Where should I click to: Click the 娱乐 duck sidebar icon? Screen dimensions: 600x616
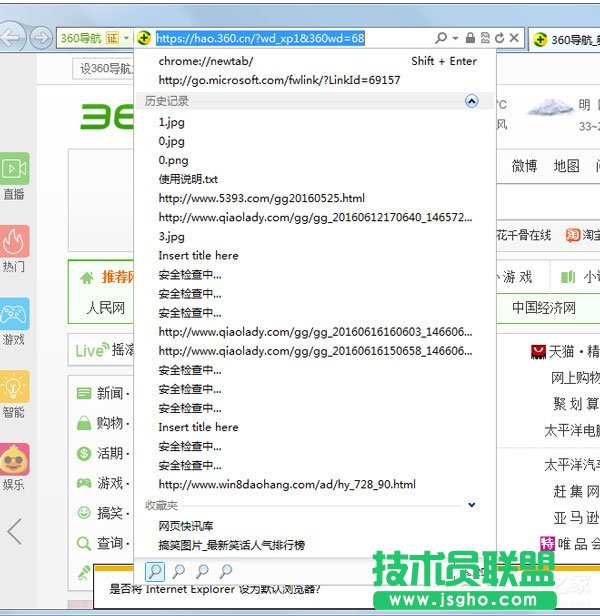coord(15,459)
